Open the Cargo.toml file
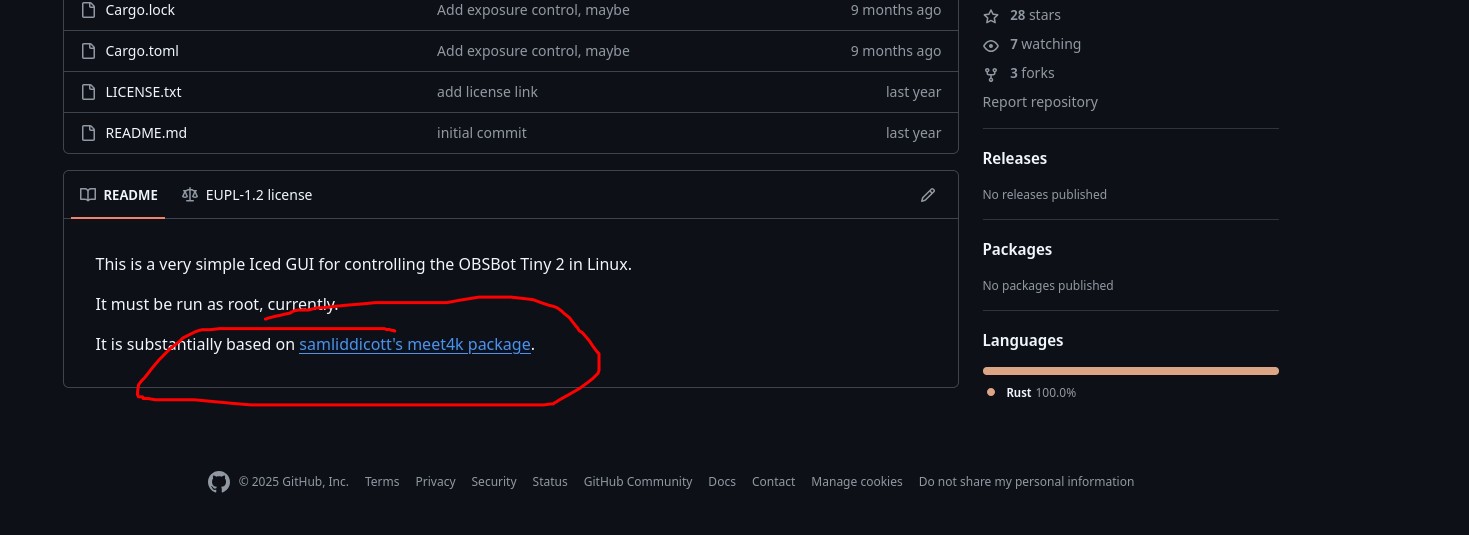The image size is (1469, 535). click(142, 51)
